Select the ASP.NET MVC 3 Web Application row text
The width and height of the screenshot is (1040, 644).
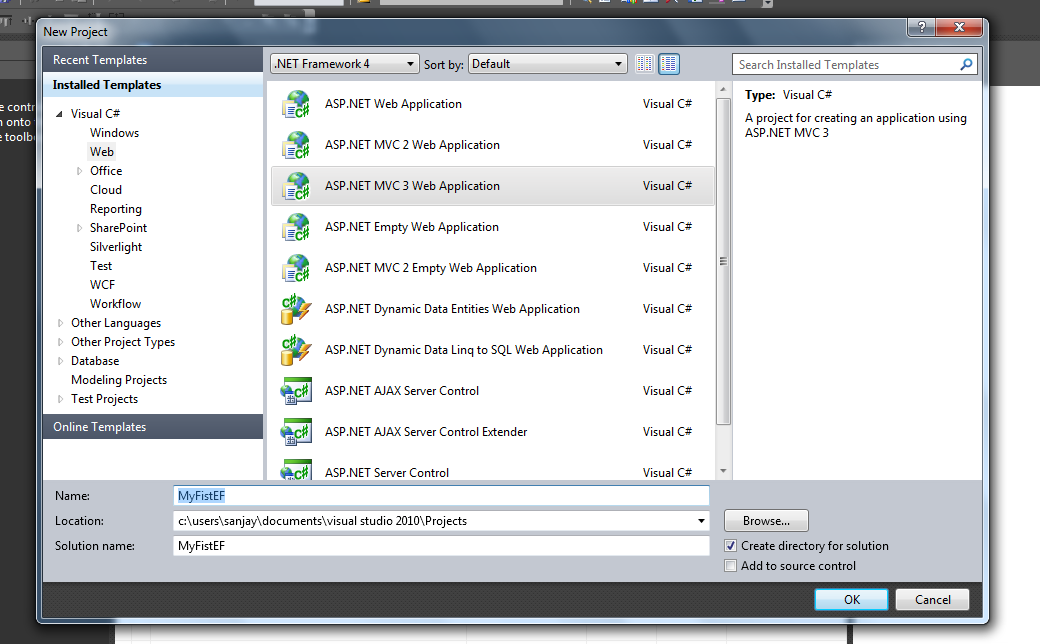[412, 186]
